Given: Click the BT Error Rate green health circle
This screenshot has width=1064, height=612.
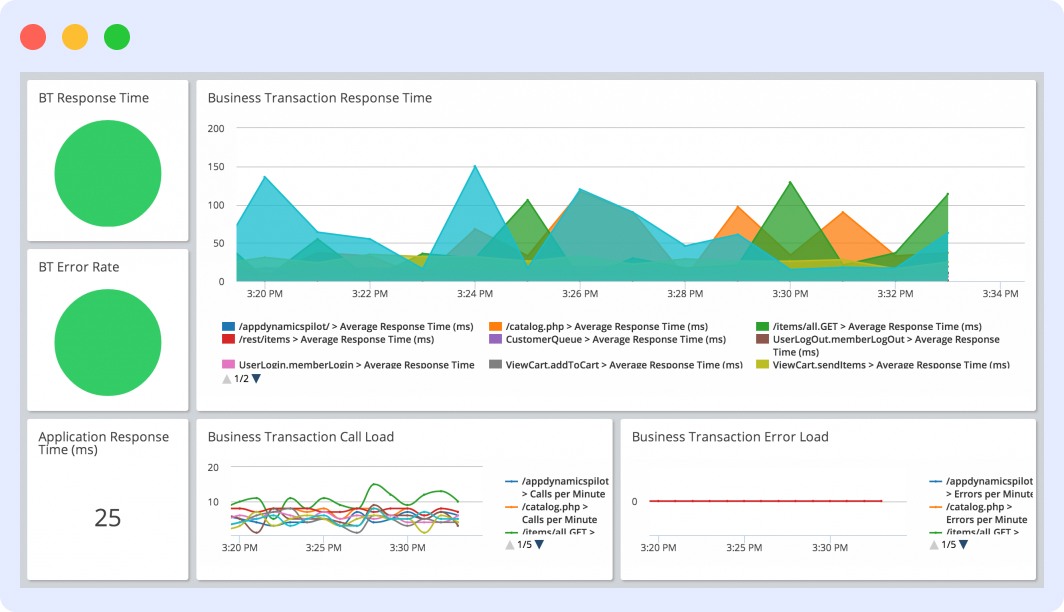Looking at the screenshot, I should click(107, 341).
